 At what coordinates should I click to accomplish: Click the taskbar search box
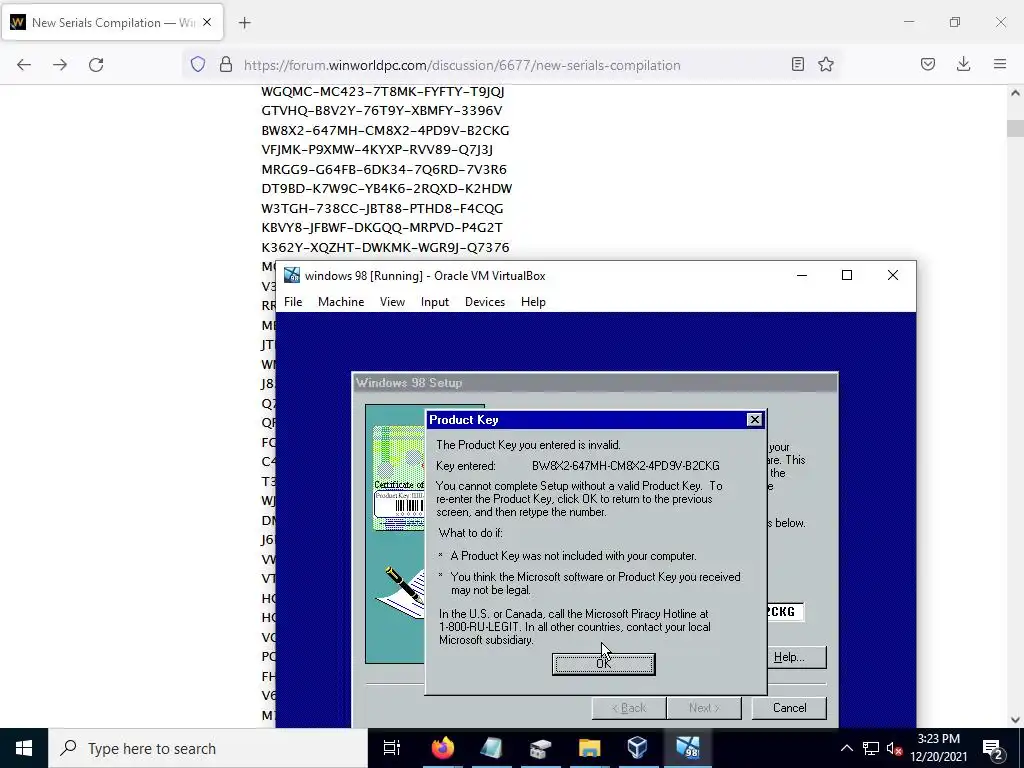tap(208, 748)
